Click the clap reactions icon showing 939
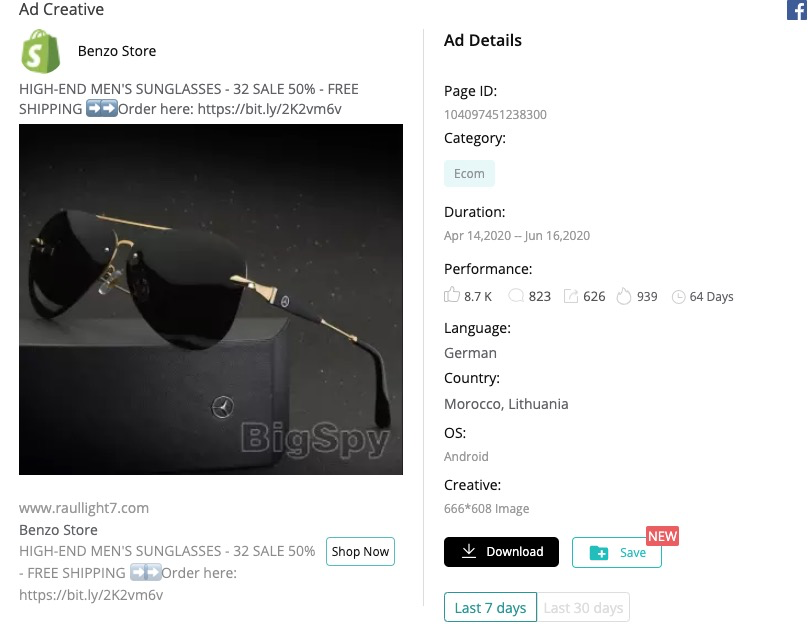This screenshot has width=808, height=624. pos(624,295)
